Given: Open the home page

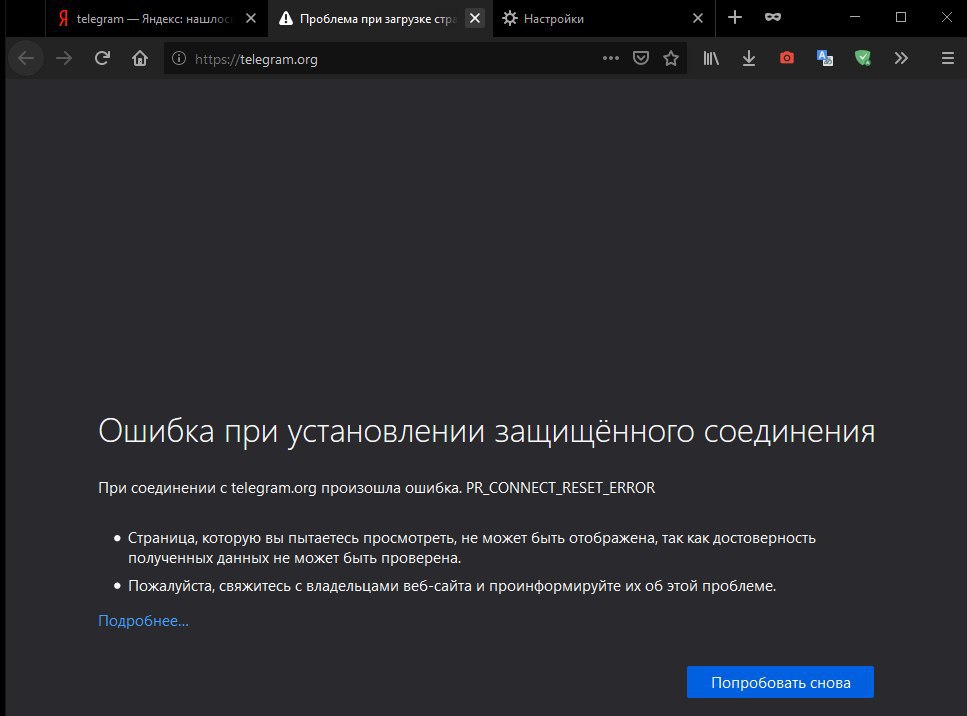Looking at the screenshot, I should pyautogui.click(x=140, y=59).
